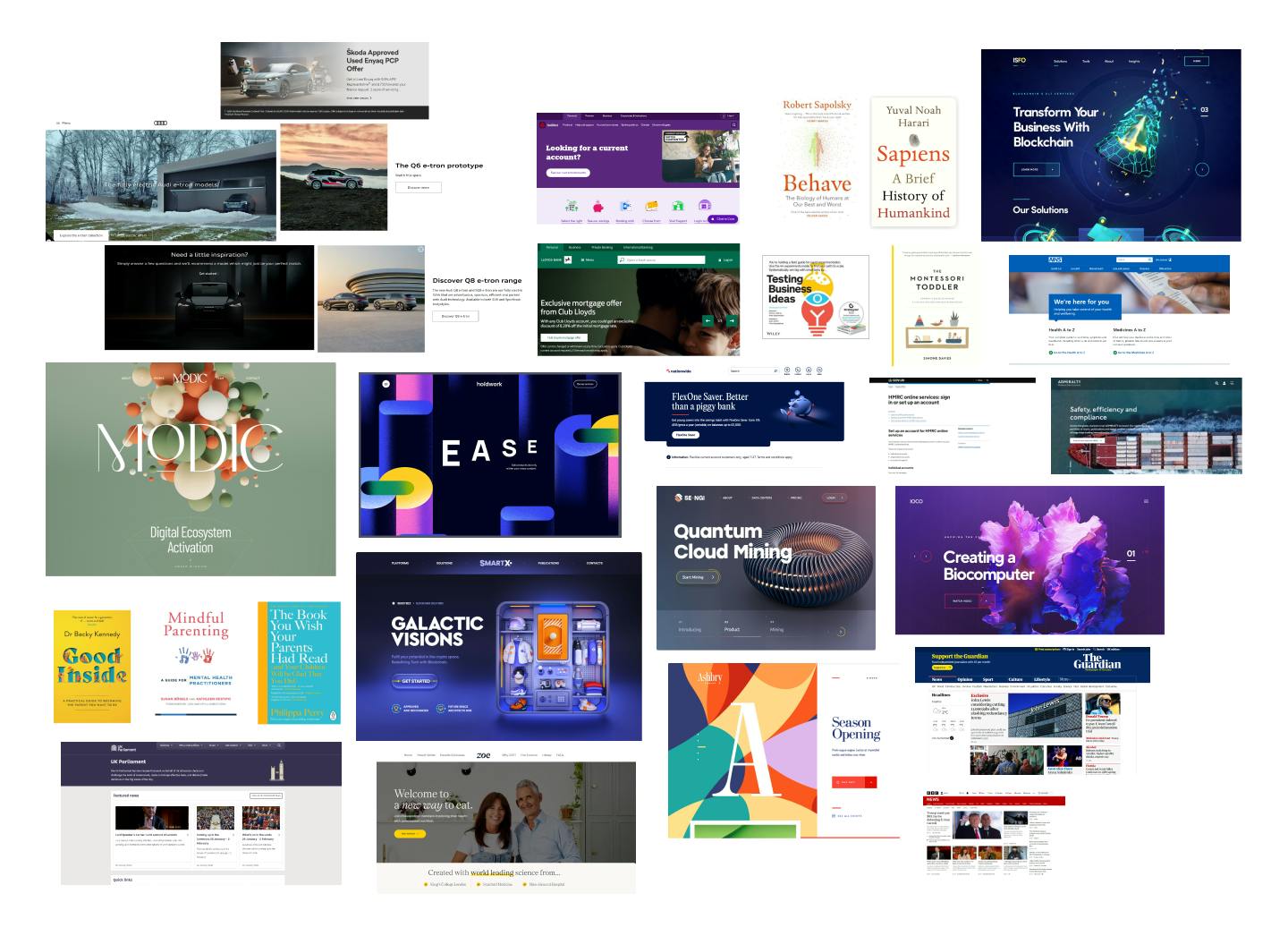Screen dimensions: 1288x936
Task: Click the search magnifier in NatWest's purple header
Action: (733, 124)
